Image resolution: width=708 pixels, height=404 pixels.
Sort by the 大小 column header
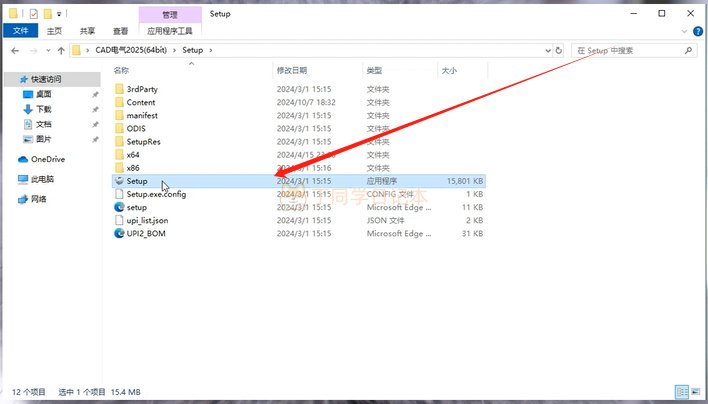point(449,70)
